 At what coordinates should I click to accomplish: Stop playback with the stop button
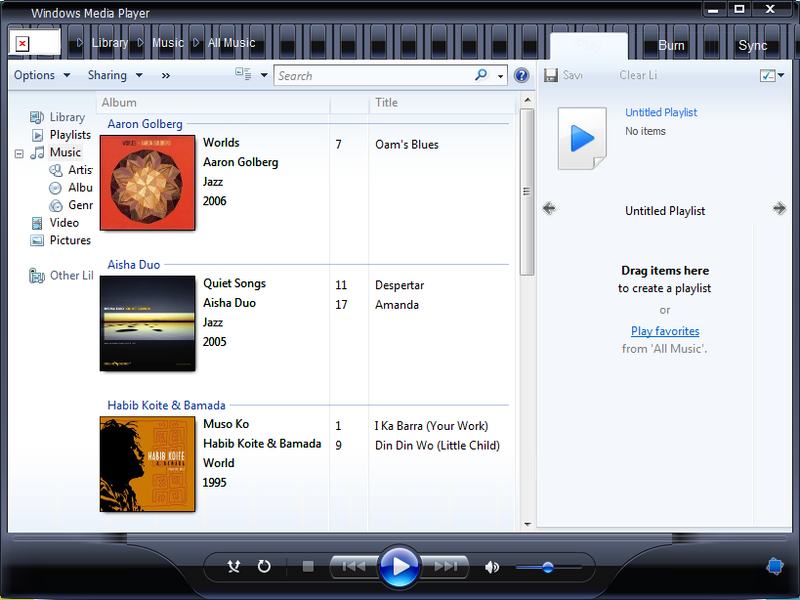click(x=308, y=566)
